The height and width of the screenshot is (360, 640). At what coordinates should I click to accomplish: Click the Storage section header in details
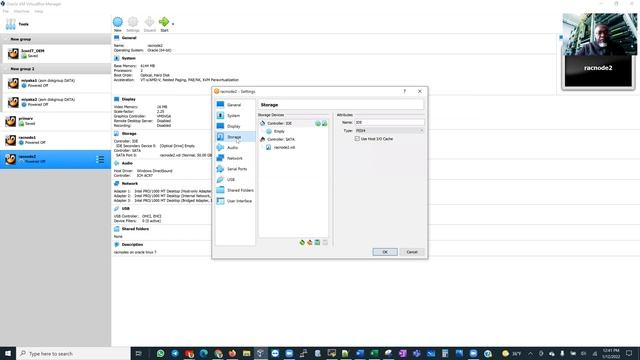coord(129,133)
